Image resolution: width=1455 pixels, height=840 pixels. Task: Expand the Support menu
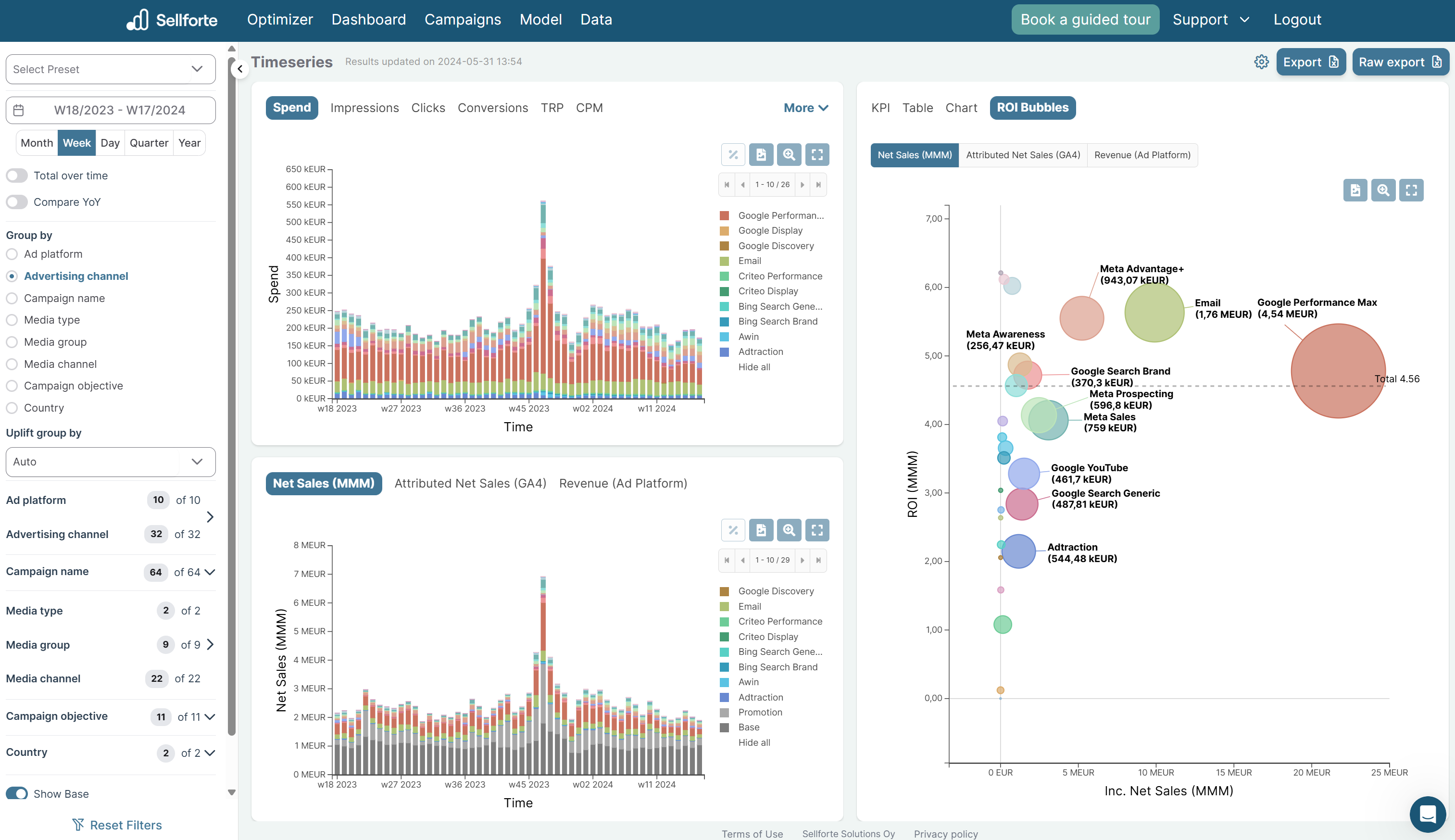pos(1210,20)
